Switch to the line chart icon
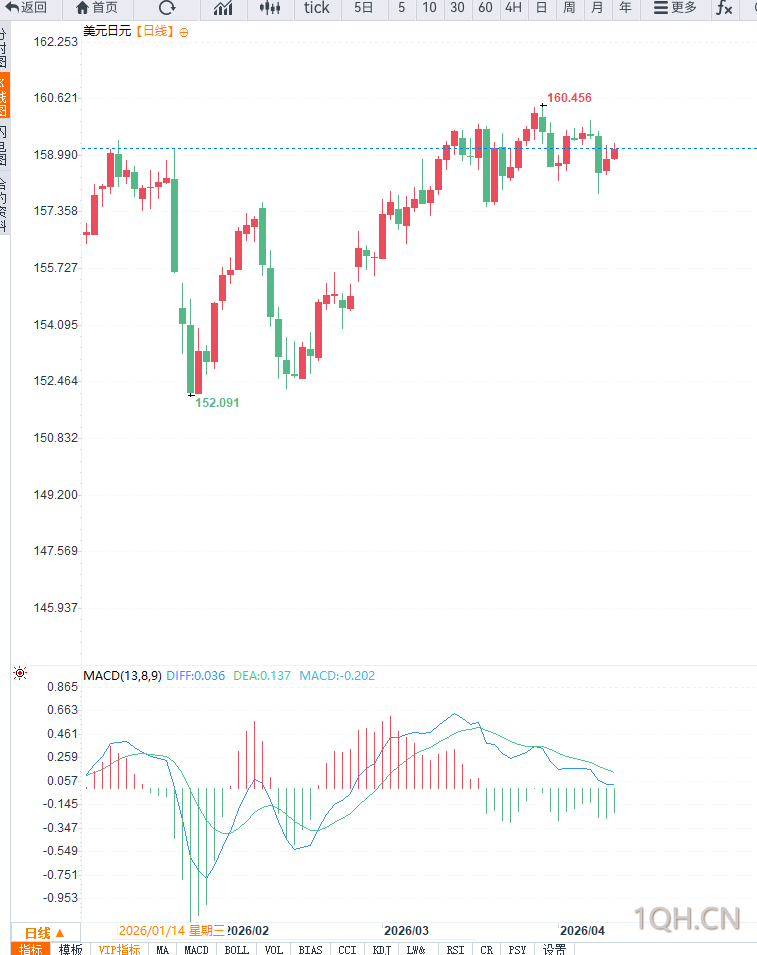This screenshot has width=757, height=955. [x=223, y=8]
